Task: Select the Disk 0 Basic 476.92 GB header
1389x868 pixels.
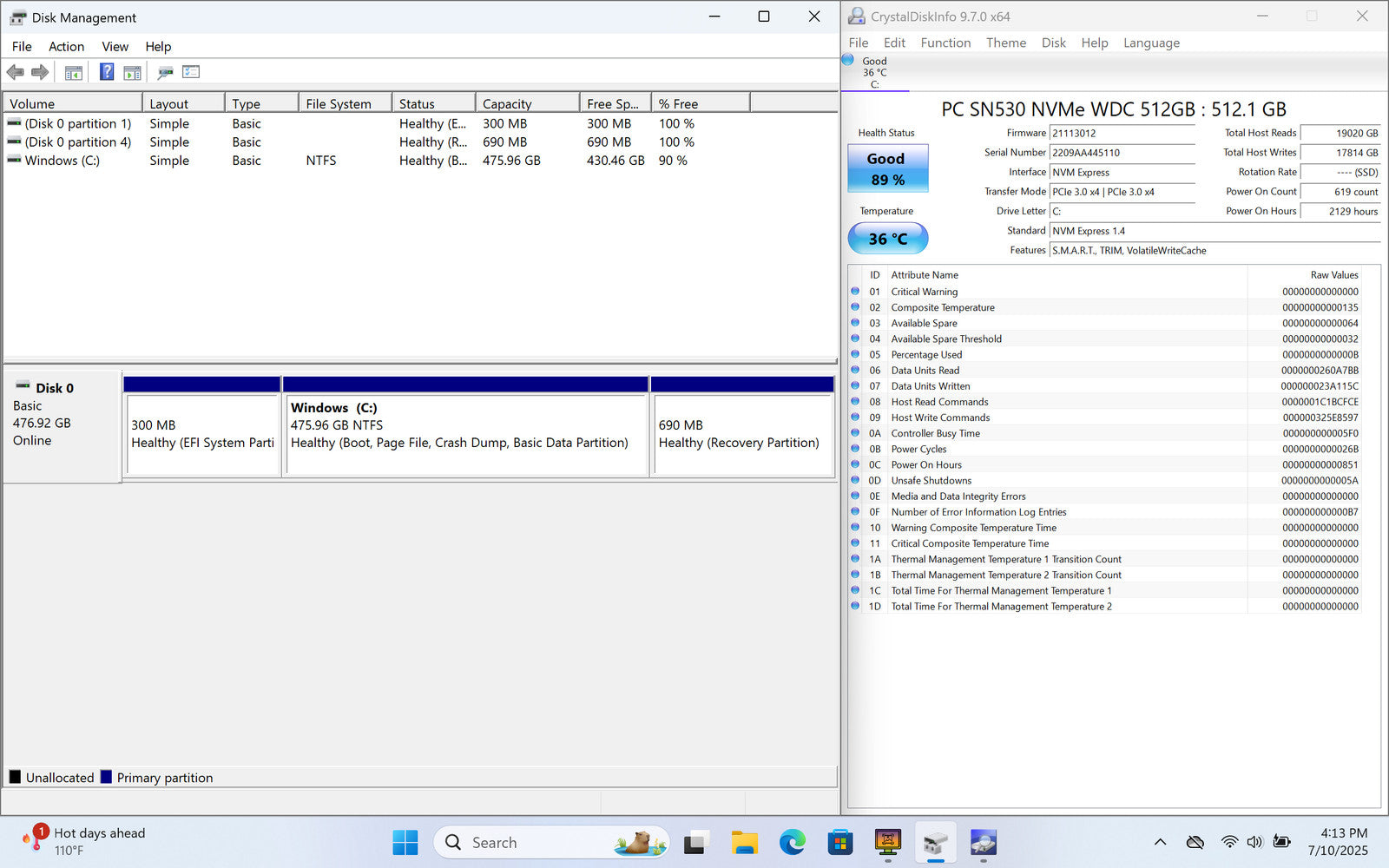Action: click(62, 425)
